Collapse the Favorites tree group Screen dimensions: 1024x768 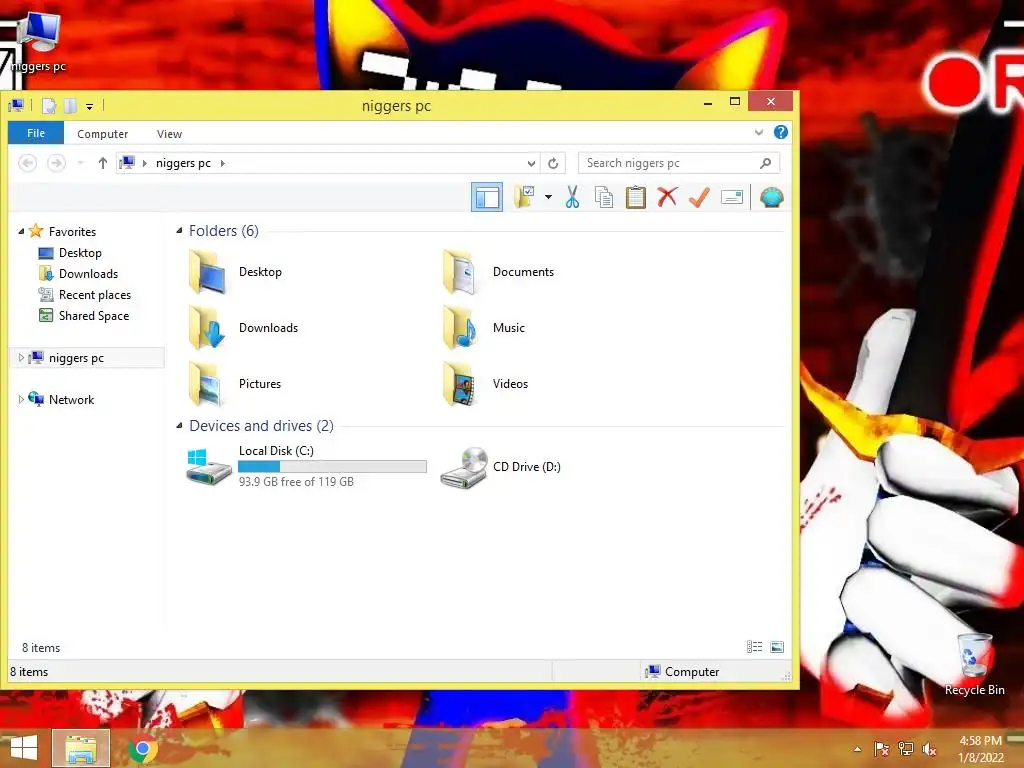[x=21, y=231]
